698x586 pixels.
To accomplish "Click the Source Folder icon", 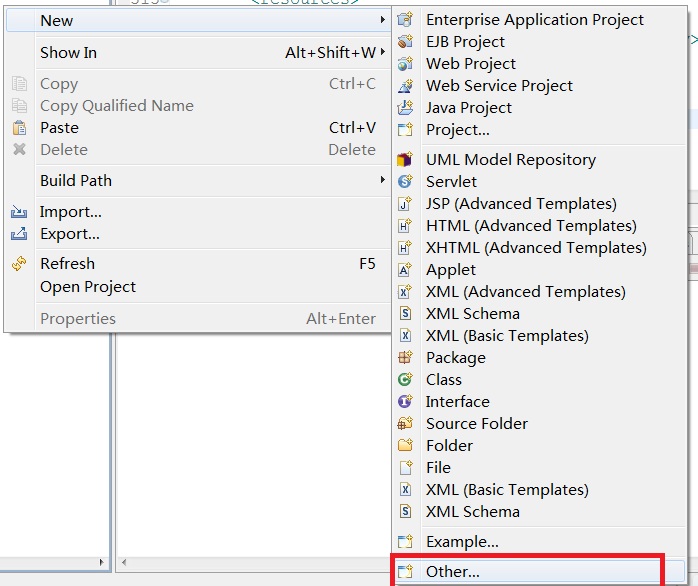I will 405,424.
